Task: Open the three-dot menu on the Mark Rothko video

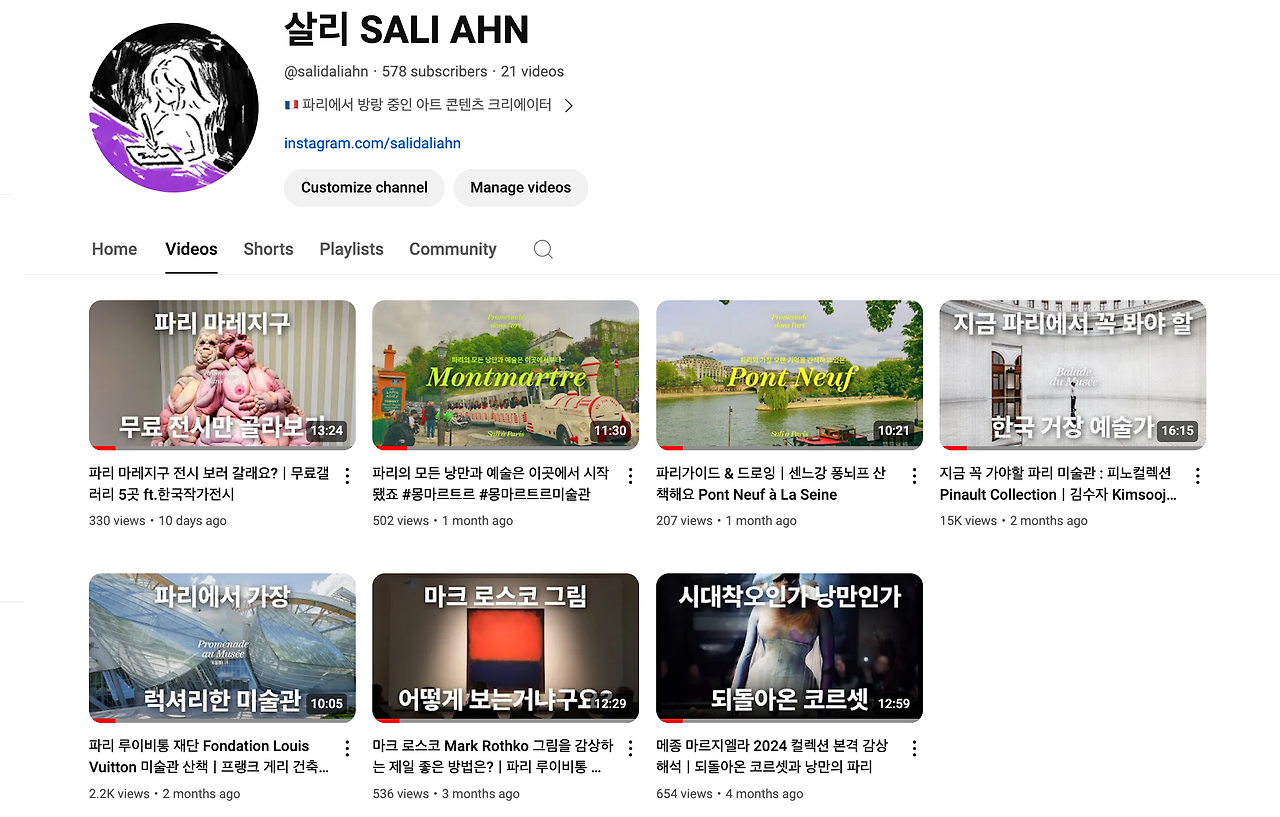Action: 630,747
